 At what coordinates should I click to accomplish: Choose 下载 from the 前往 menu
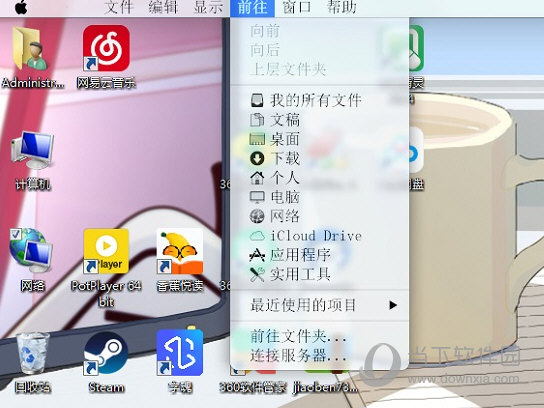tap(319, 159)
